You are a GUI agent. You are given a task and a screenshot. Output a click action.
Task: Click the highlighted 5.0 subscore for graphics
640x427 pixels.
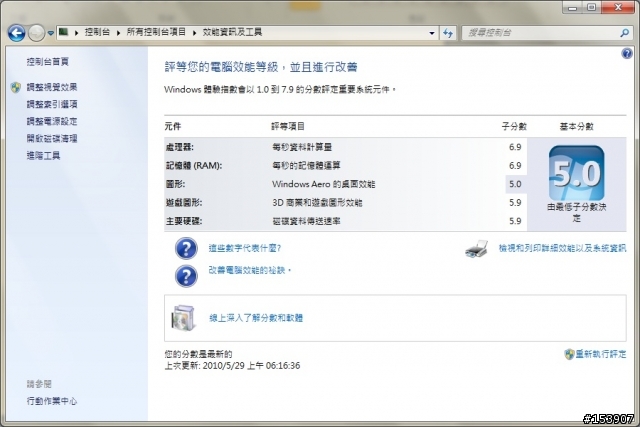pyautogui.click(x=515, y=184)
